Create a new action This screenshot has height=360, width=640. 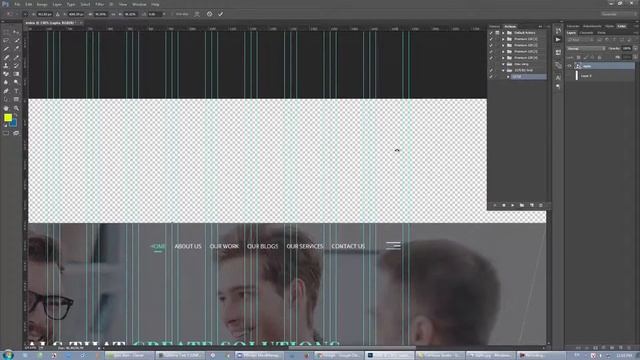(x=532, y=205)
